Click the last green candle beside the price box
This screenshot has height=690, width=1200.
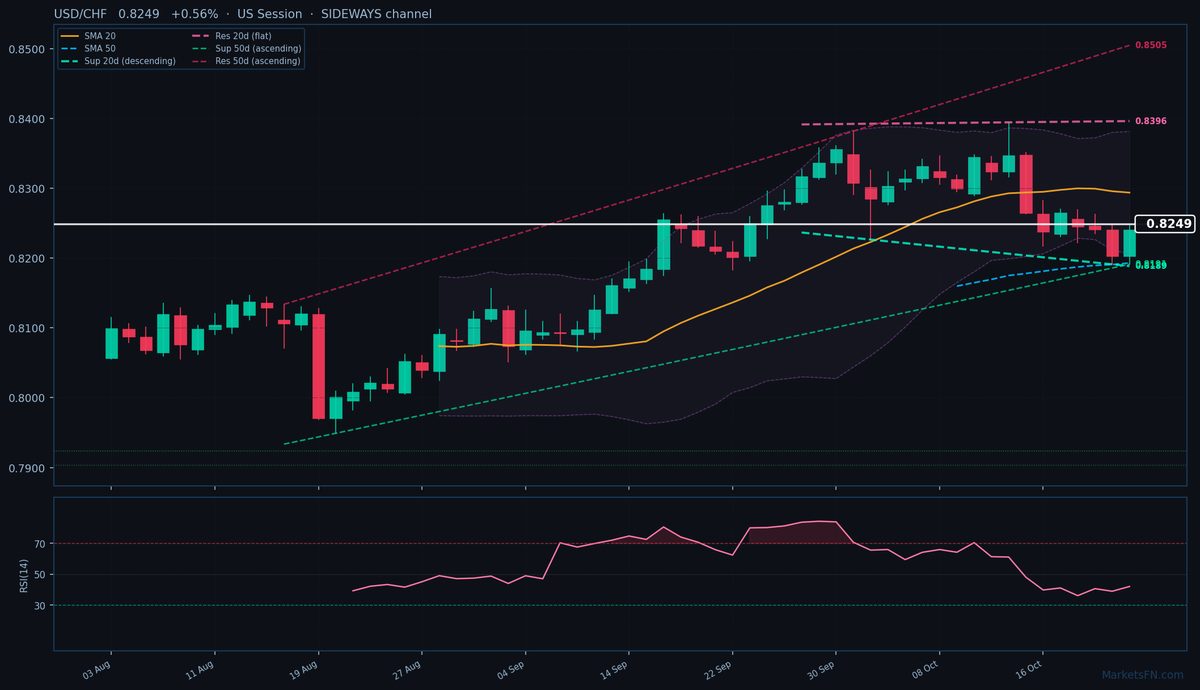1130,244
